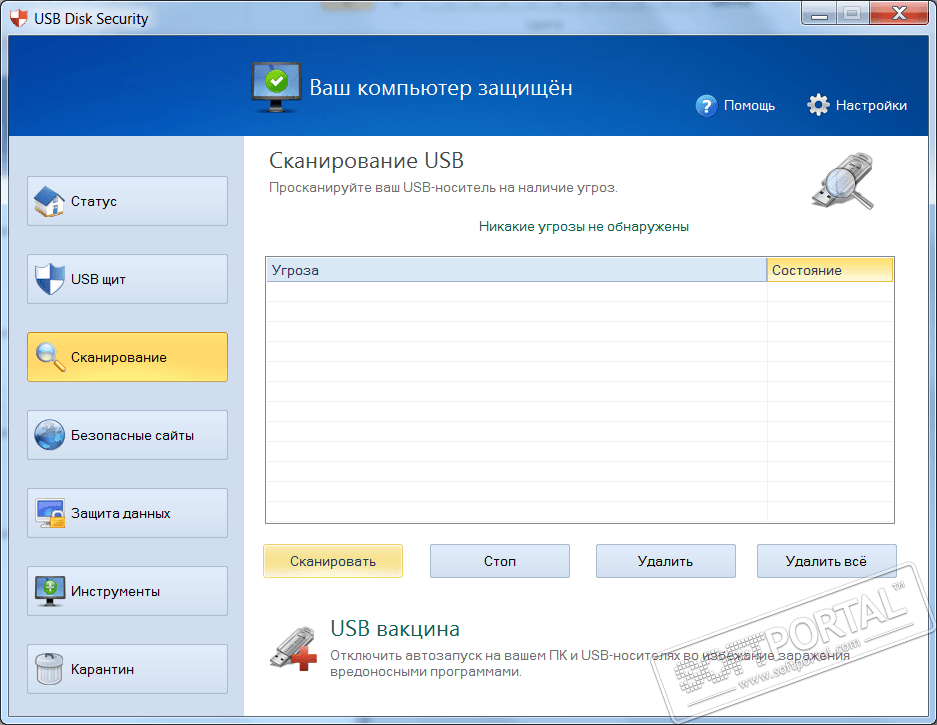This screenshot has width=937, height=725.
Task: Click 'Ваш компьютер защищён' header text
Action: tap(441, 88)
